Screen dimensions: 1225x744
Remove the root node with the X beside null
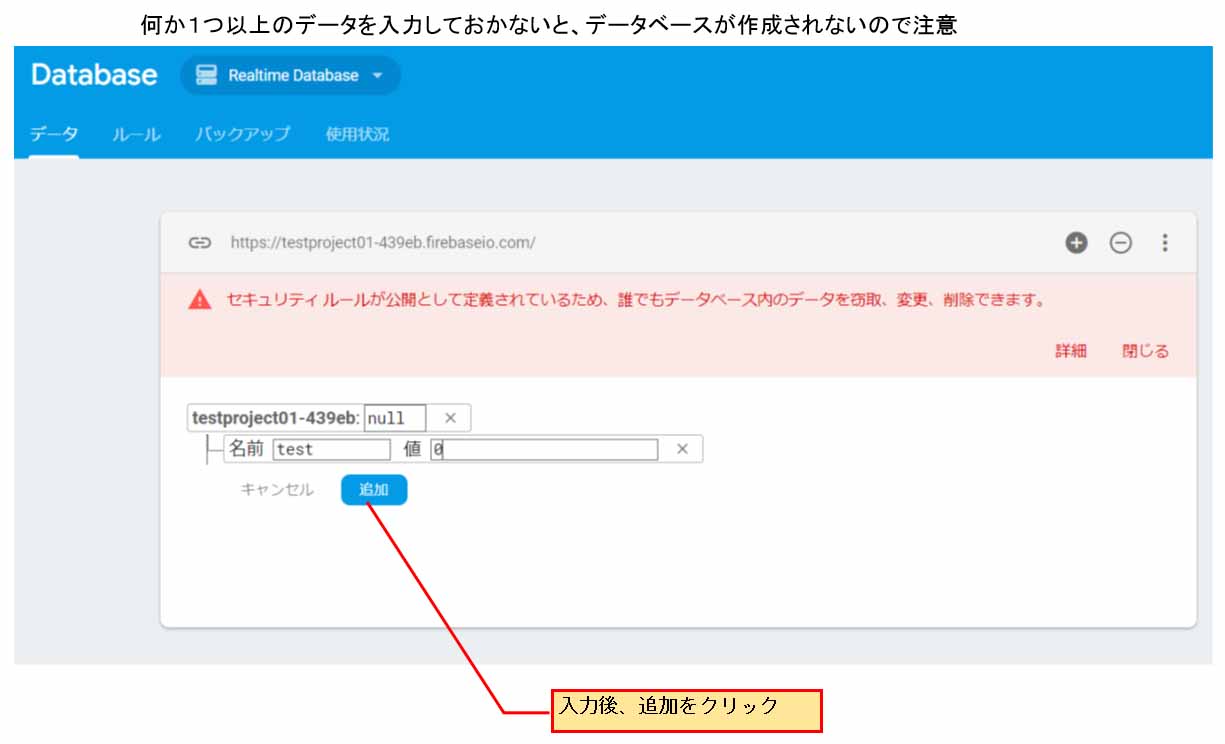pos(450,418)
